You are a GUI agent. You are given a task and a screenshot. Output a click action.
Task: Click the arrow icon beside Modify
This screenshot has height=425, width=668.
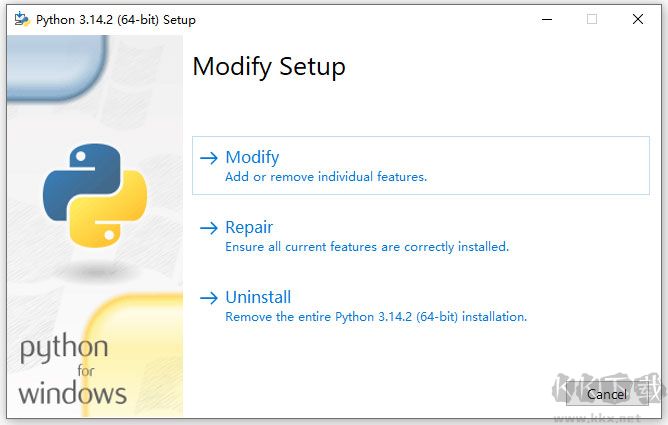(x=208, y=158)
